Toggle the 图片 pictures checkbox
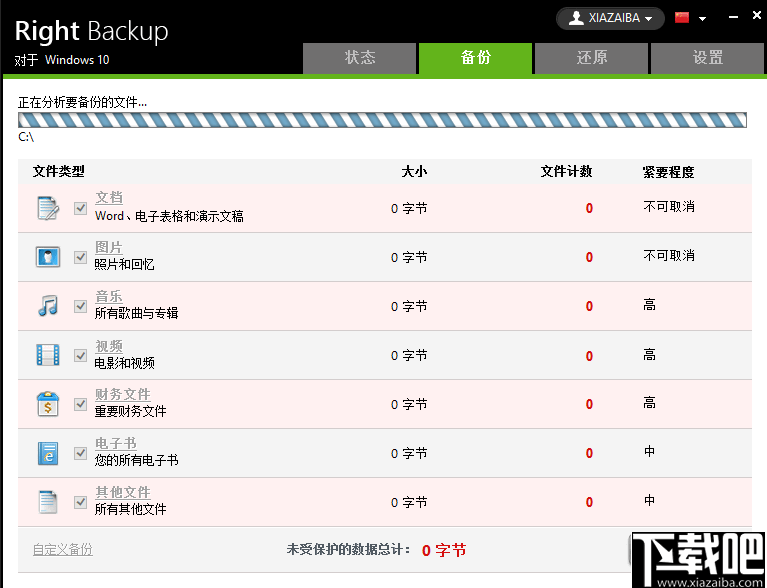The height and width of the screenshot is (588, 767). click(81, 257)
